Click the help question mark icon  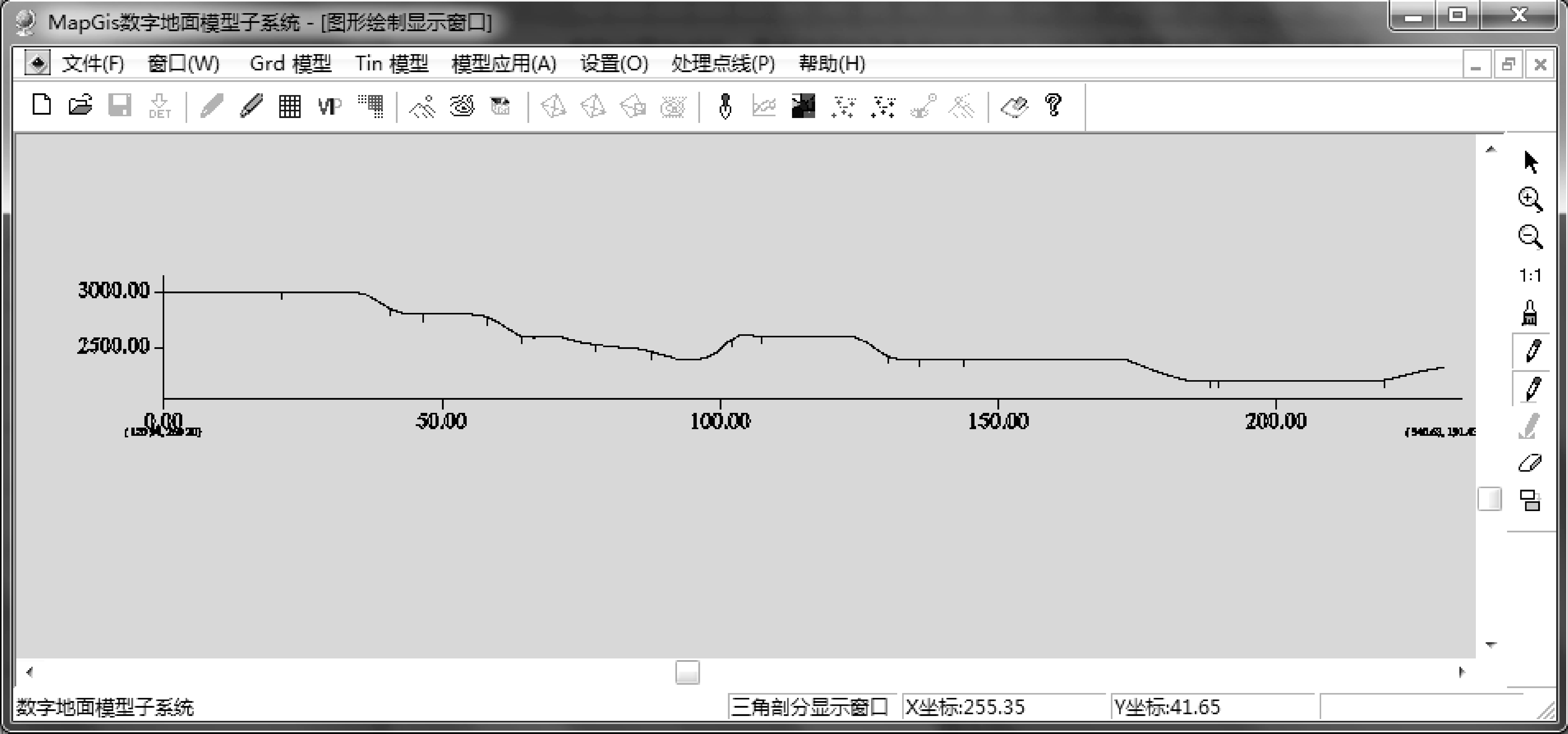pos(1054,106)
